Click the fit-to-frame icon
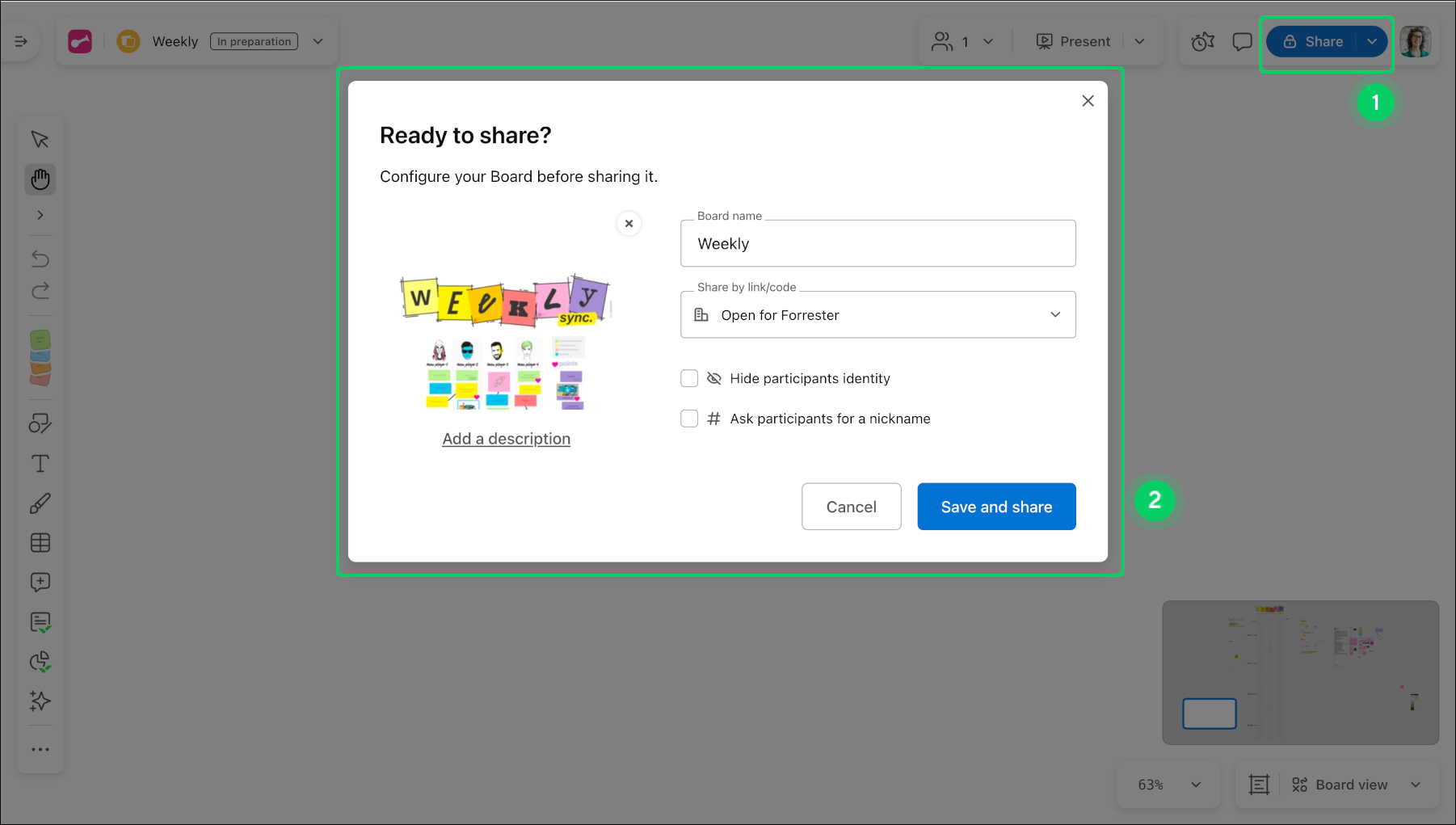 [x=1259, y=785]
